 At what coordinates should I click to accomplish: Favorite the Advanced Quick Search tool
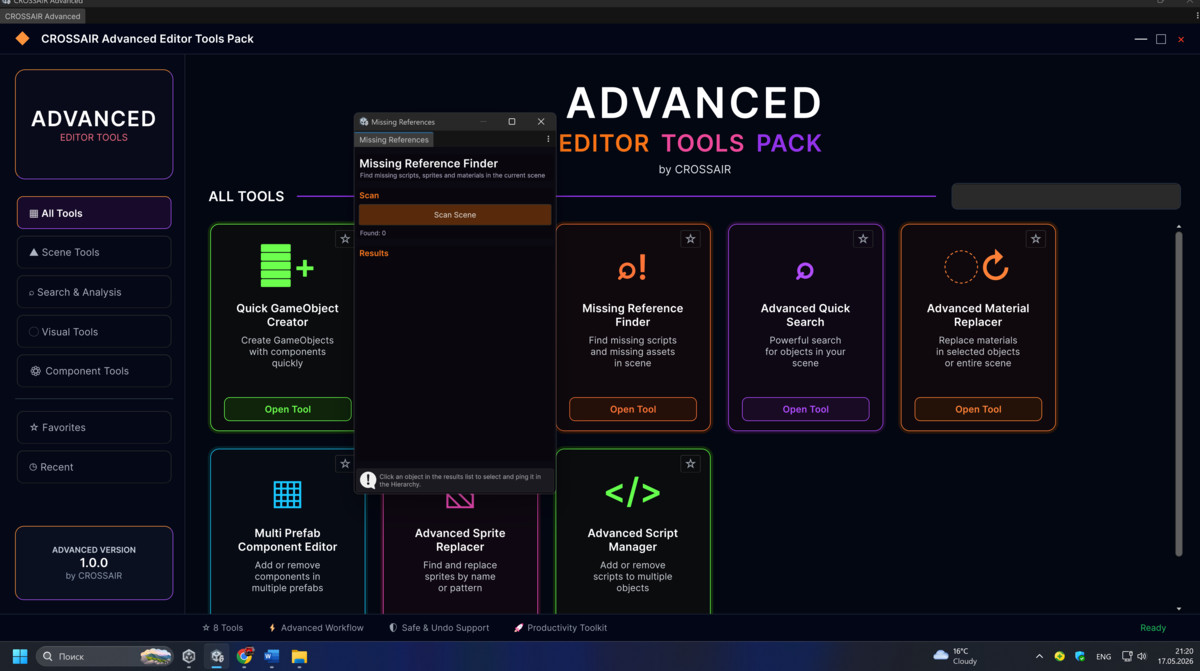(863, 239)
